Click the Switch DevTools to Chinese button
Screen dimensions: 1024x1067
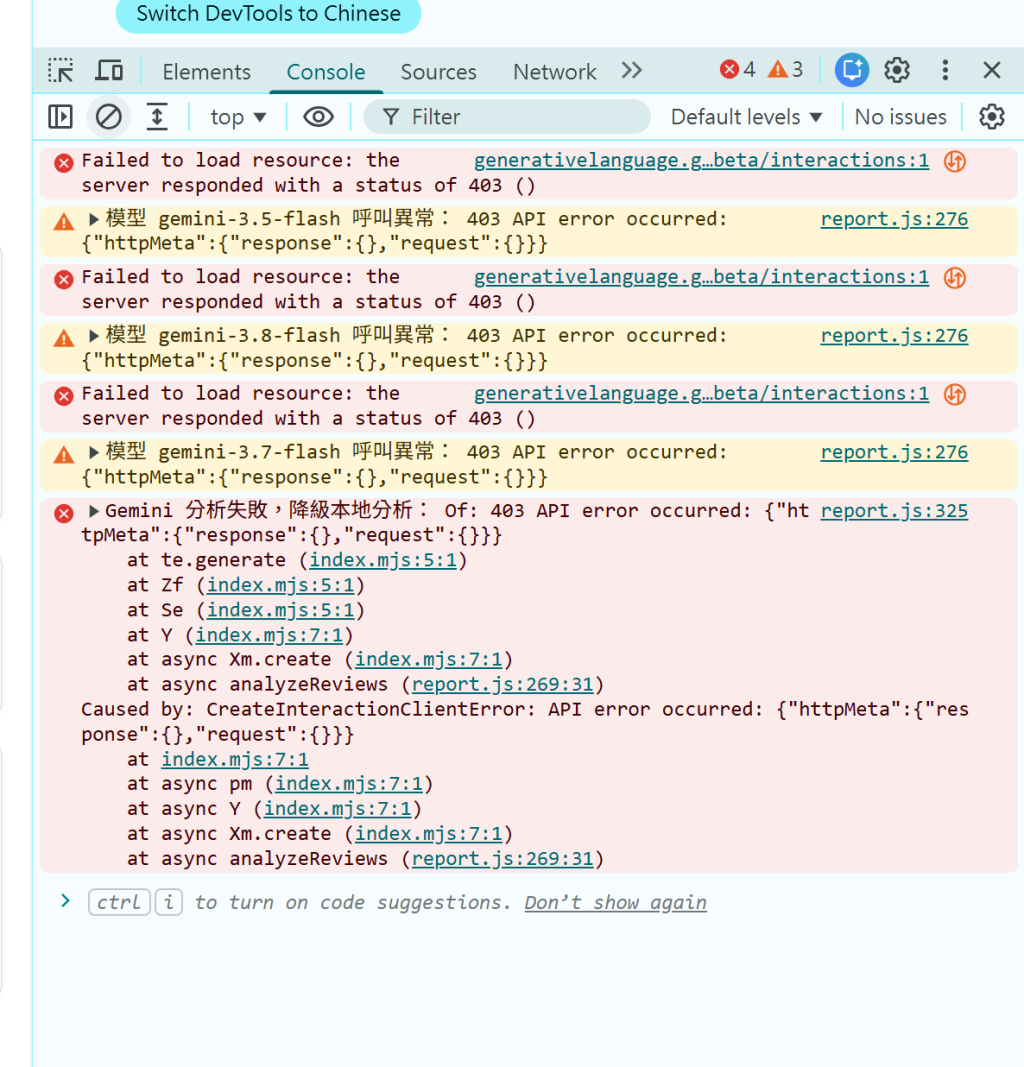268,14
